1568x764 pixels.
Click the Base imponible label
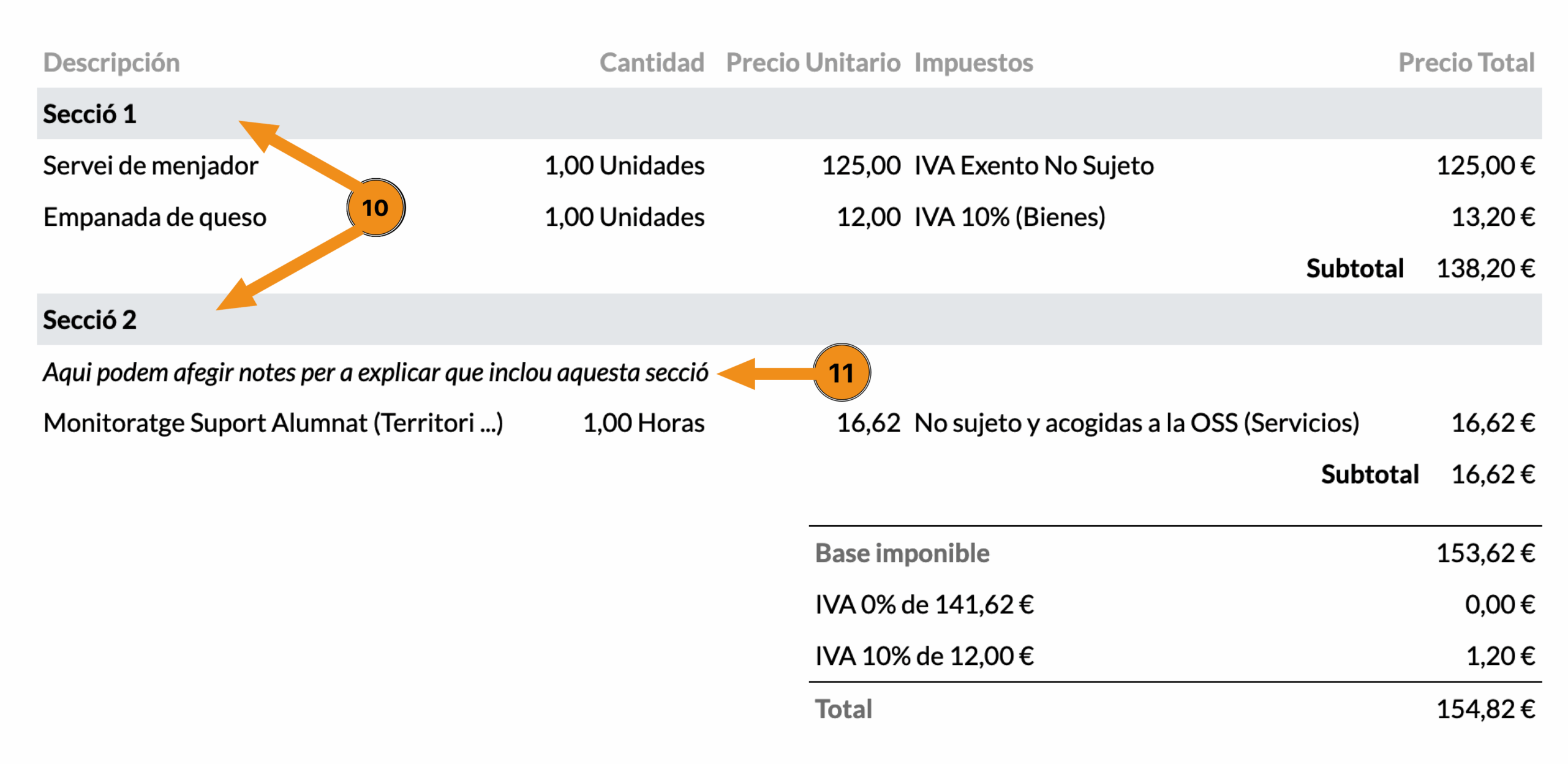pyautogui.click(x=902, y=553)
